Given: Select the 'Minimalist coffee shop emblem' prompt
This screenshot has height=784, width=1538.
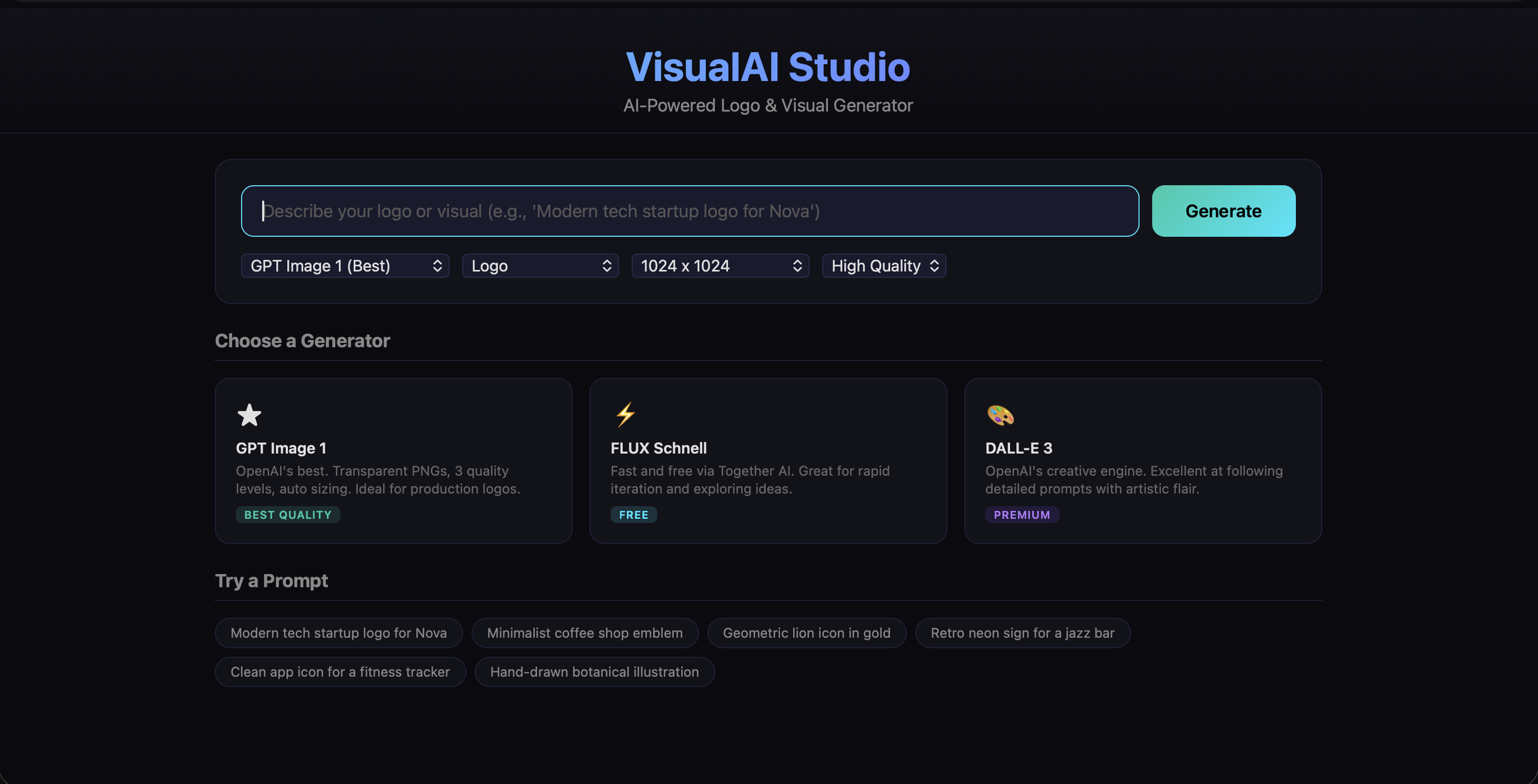Looking at the screenshot, I should (584, 633).
